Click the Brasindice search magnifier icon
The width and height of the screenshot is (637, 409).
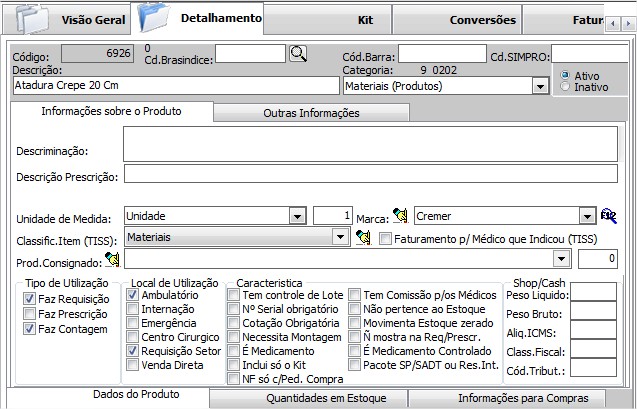click(x=298, y=54)
